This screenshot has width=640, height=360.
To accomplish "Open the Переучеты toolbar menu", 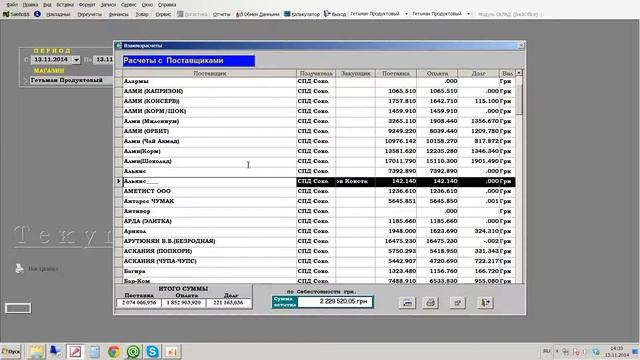I will coord(89,14).
